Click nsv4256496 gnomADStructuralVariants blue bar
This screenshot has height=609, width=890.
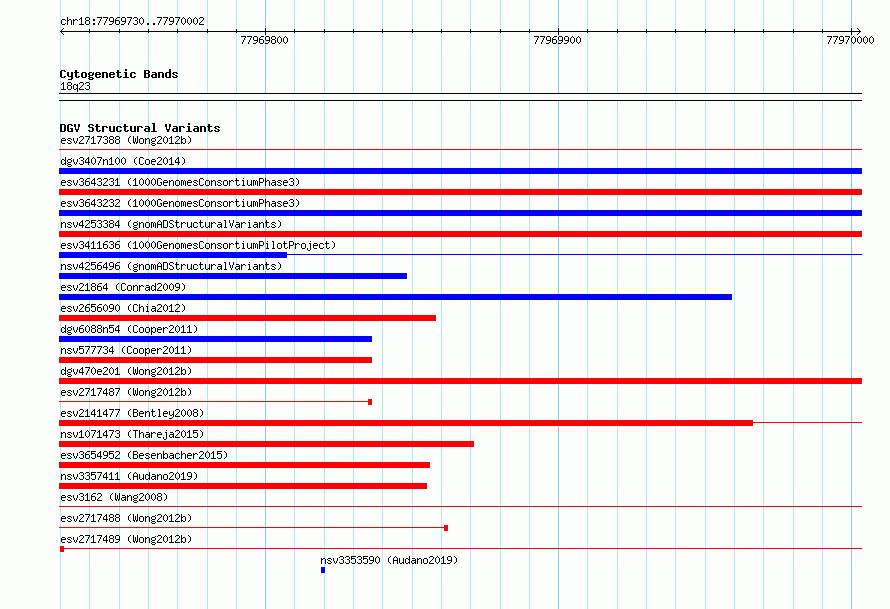[233, 276]
